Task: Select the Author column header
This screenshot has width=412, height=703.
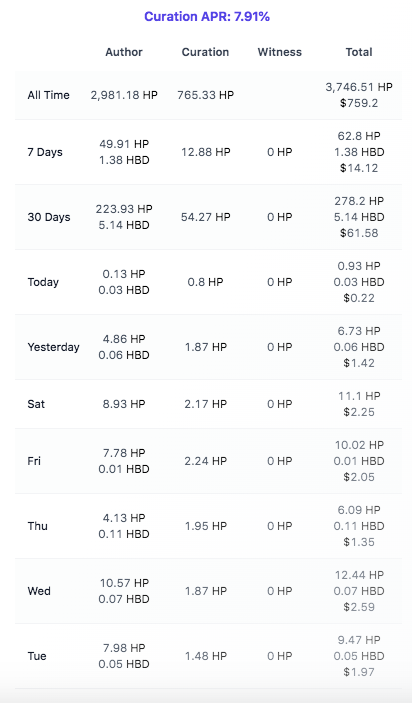Action: pyautogui.click(x=124, y=52)
